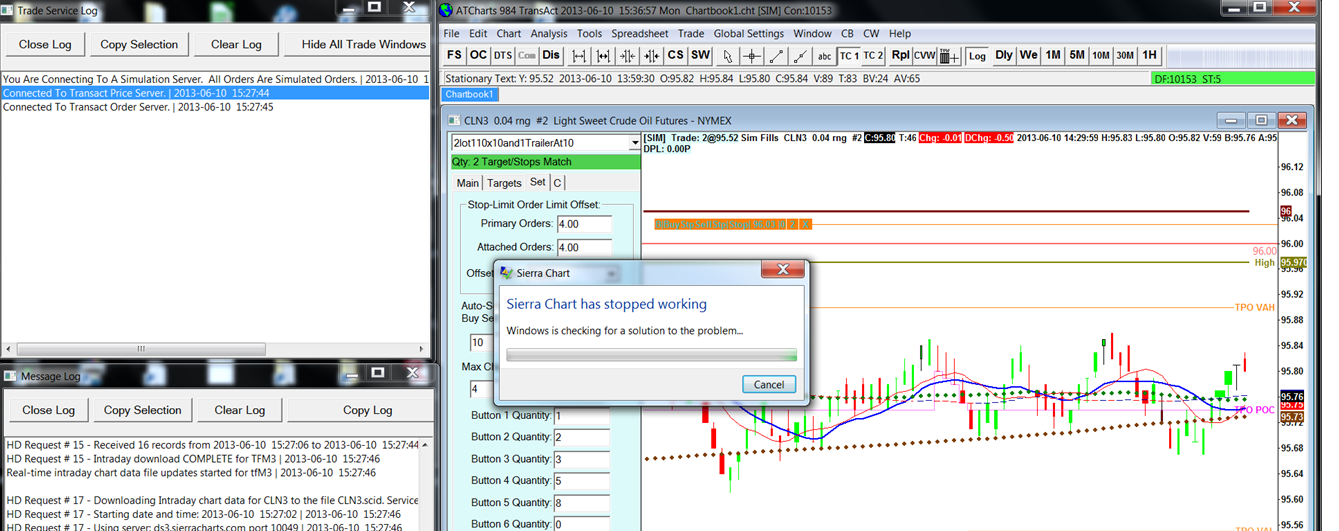Image resolution: width=1339 pixels, height=531 pixels.
Task: Open the Analysis menu
Action: [549, 33]
